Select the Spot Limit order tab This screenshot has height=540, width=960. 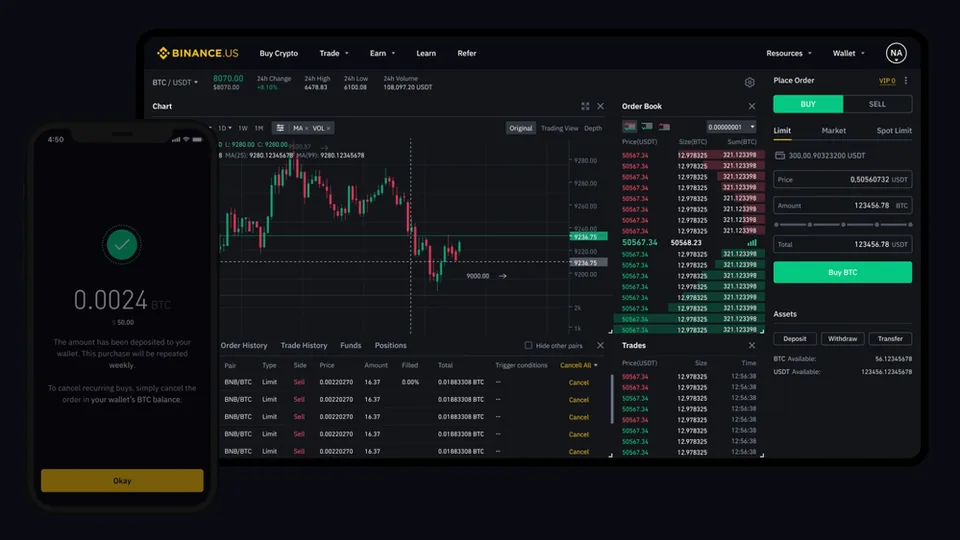click(894, 130)
